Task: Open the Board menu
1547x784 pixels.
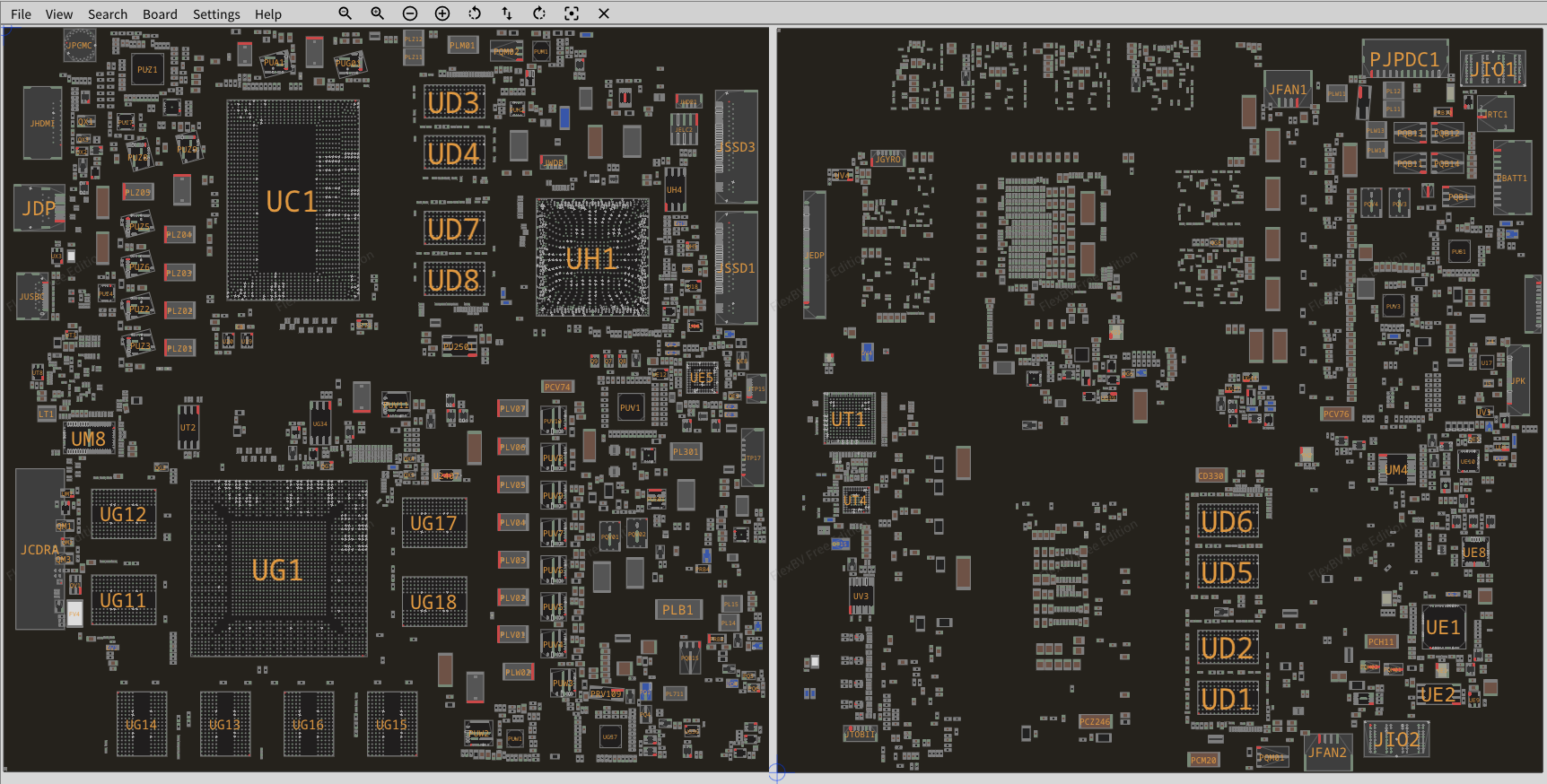Action: tap(160, 14)
